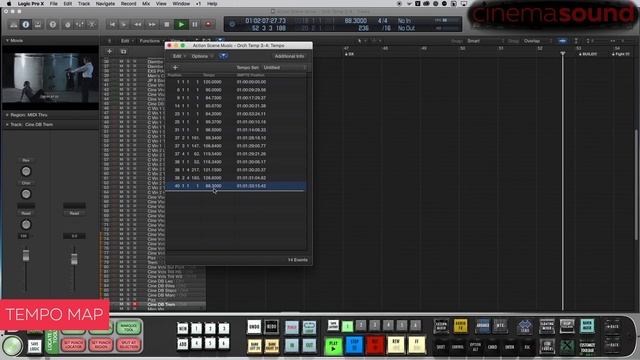The image size is (640, 360).
Task: Click the green X button in the controller
Action: pyautogui.click(x=567, y=347)
